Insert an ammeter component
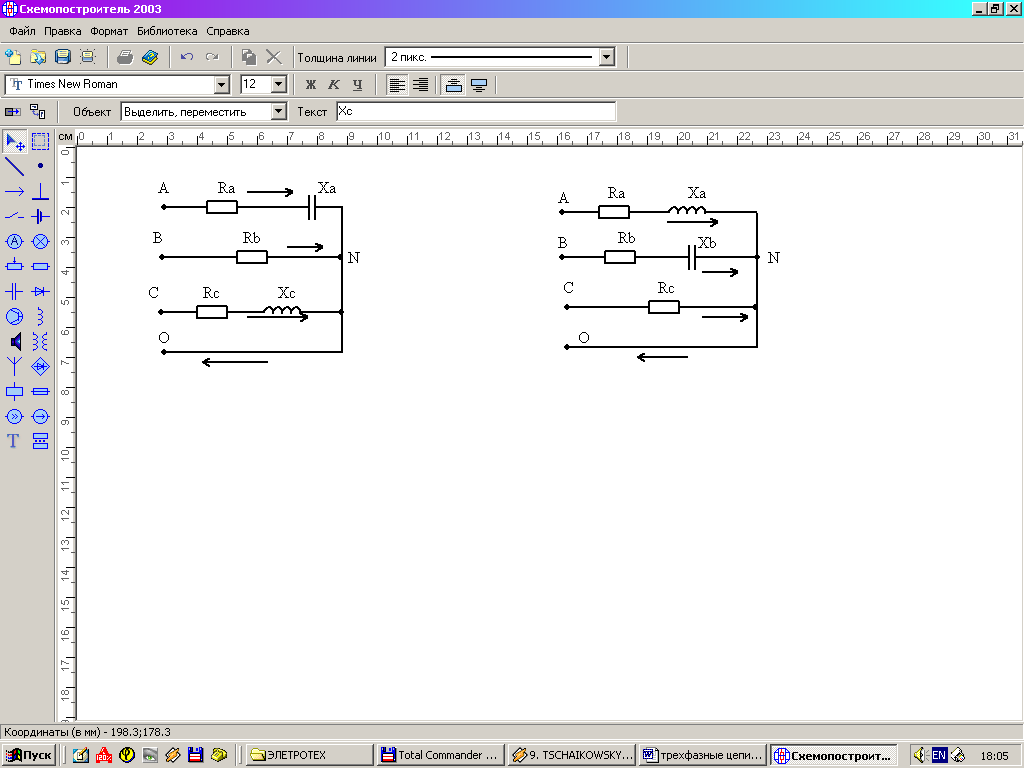This screenshot has height=768, width=1024. (14, 242)
